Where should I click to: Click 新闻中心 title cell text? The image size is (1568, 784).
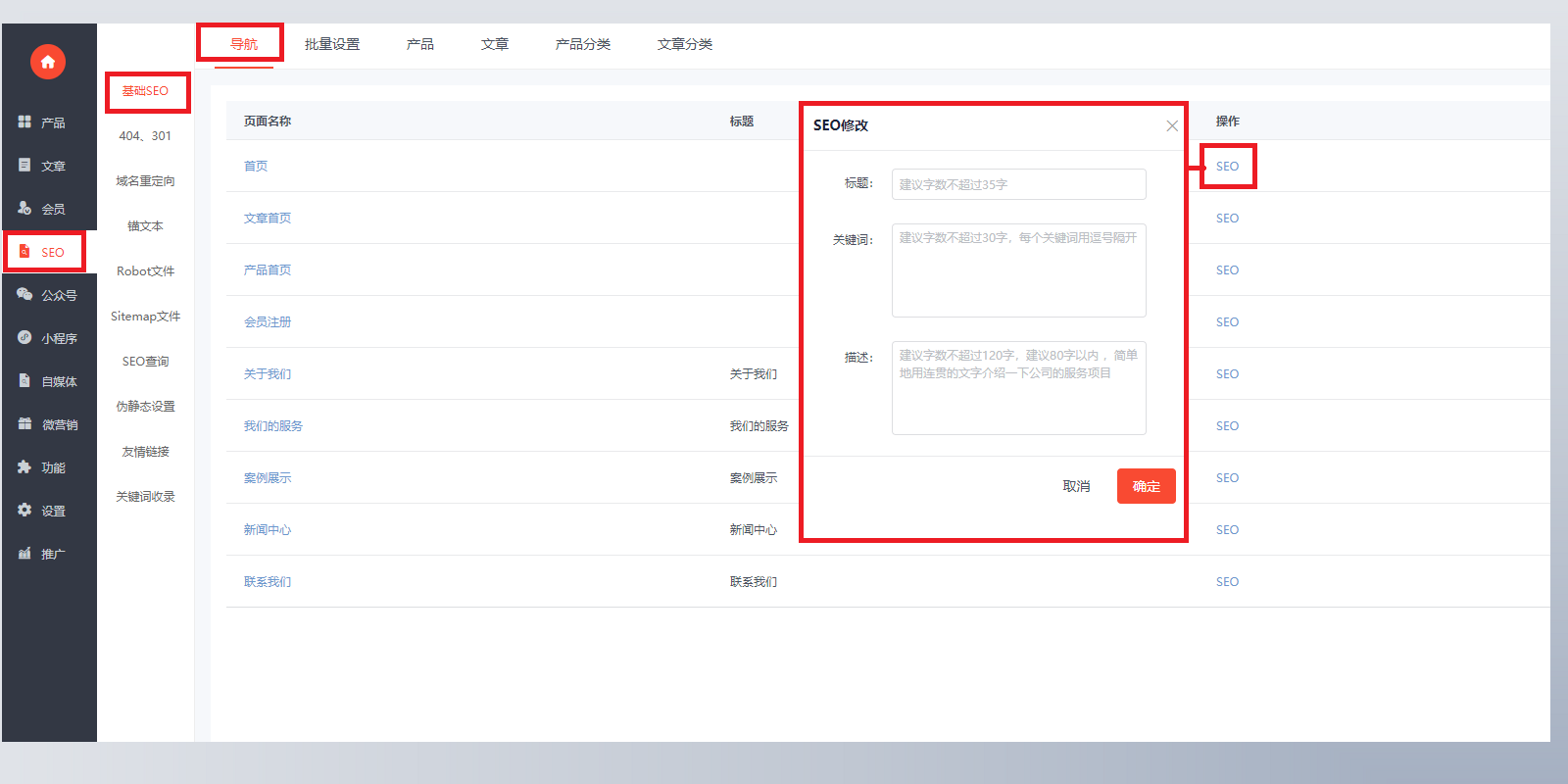click(x=754, y=530)
